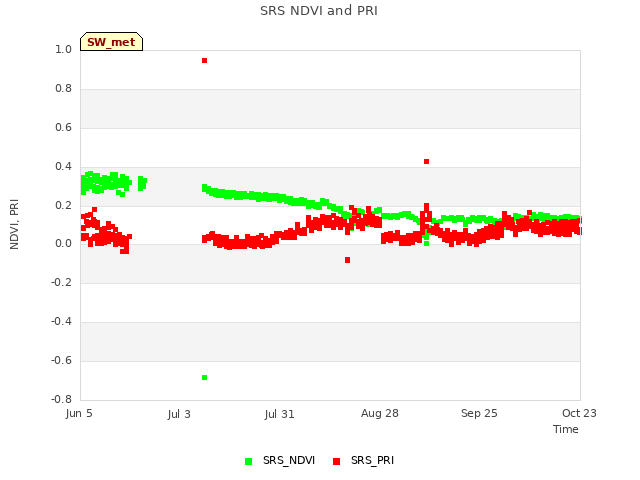Image resolution: width=640 pixels, height=480 pixels.
Task: Click the Sep 25 x-axis label
Action: pos(479,413)
